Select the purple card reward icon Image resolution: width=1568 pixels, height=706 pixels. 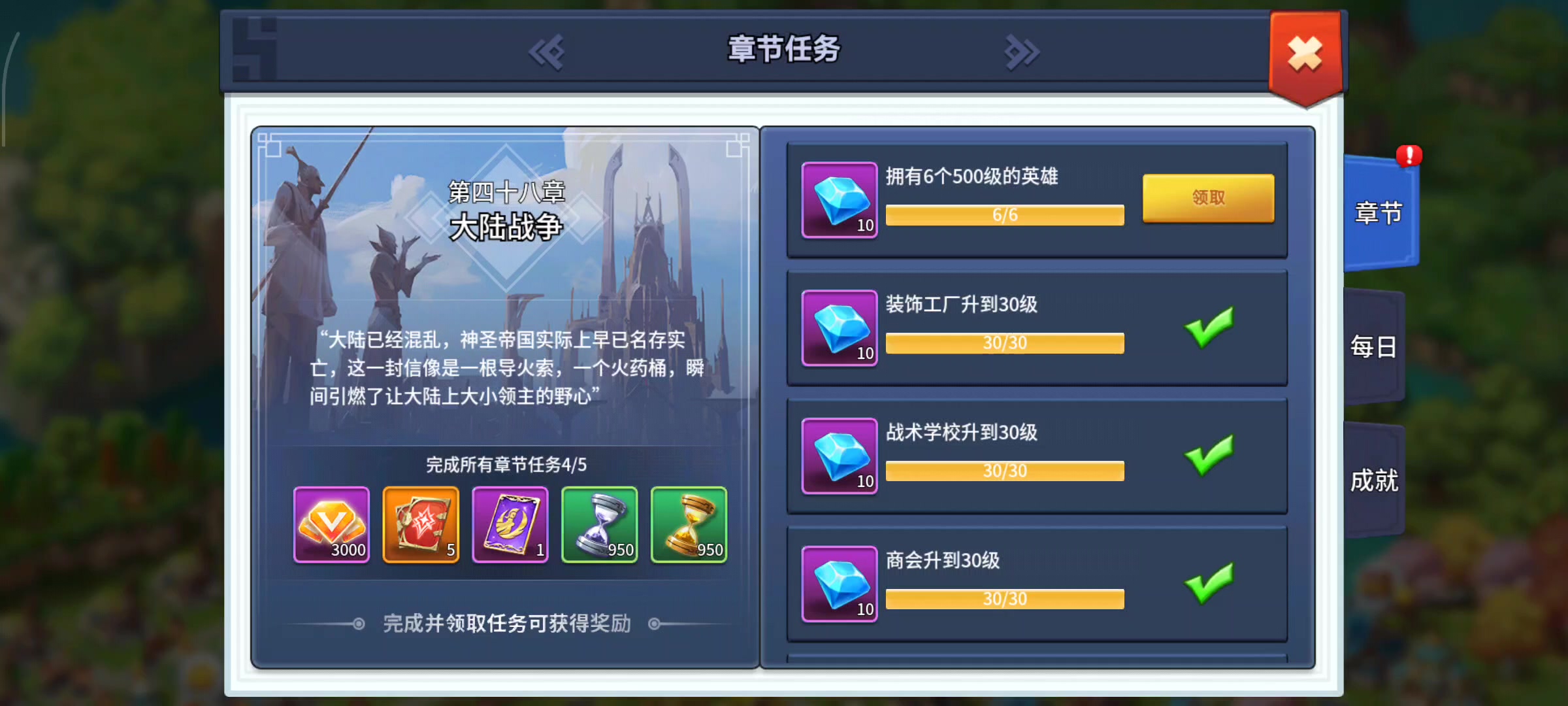tap(510, 524)
